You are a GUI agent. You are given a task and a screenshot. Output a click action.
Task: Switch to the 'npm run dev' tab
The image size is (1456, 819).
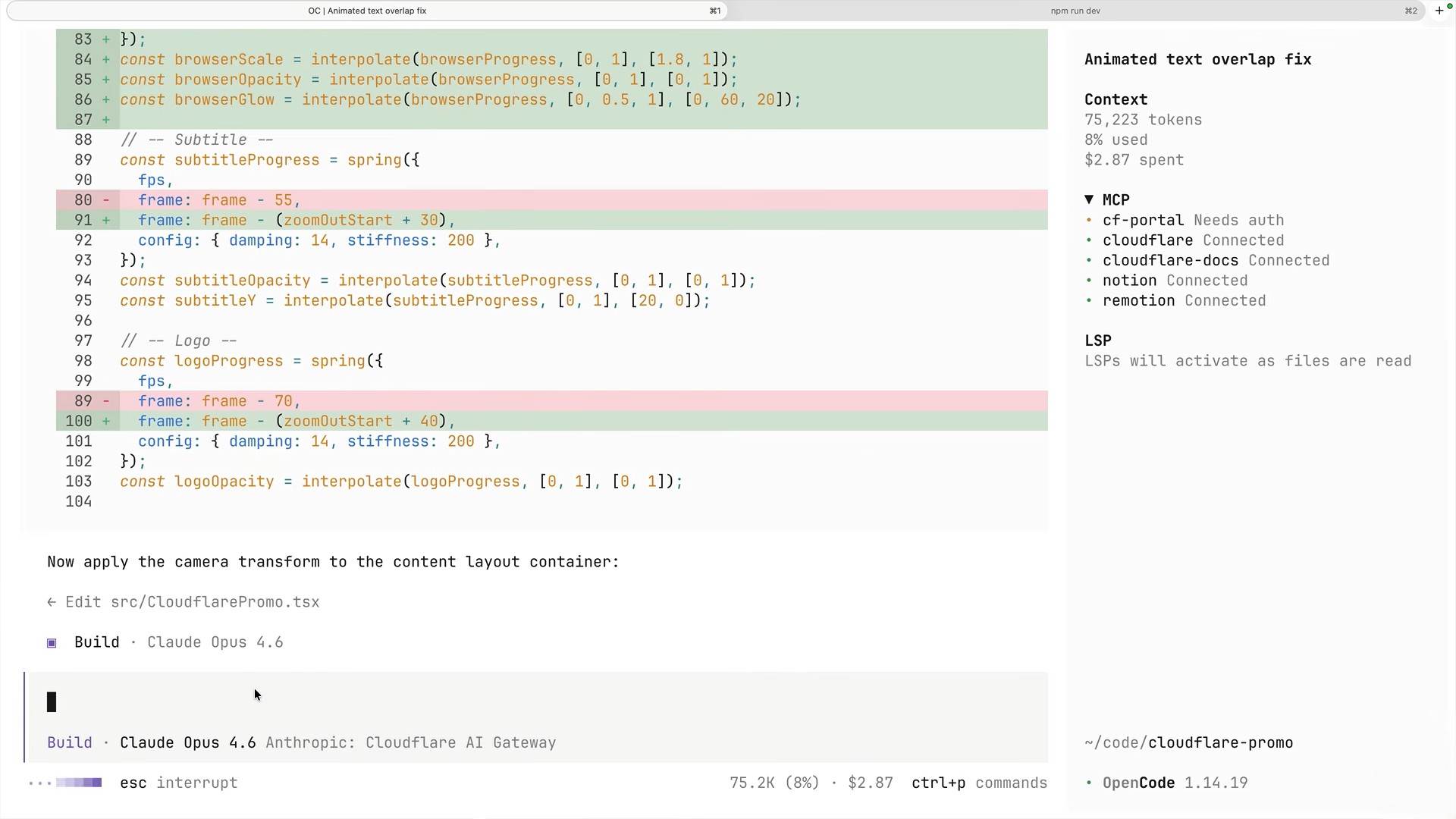pos(1075,11)
